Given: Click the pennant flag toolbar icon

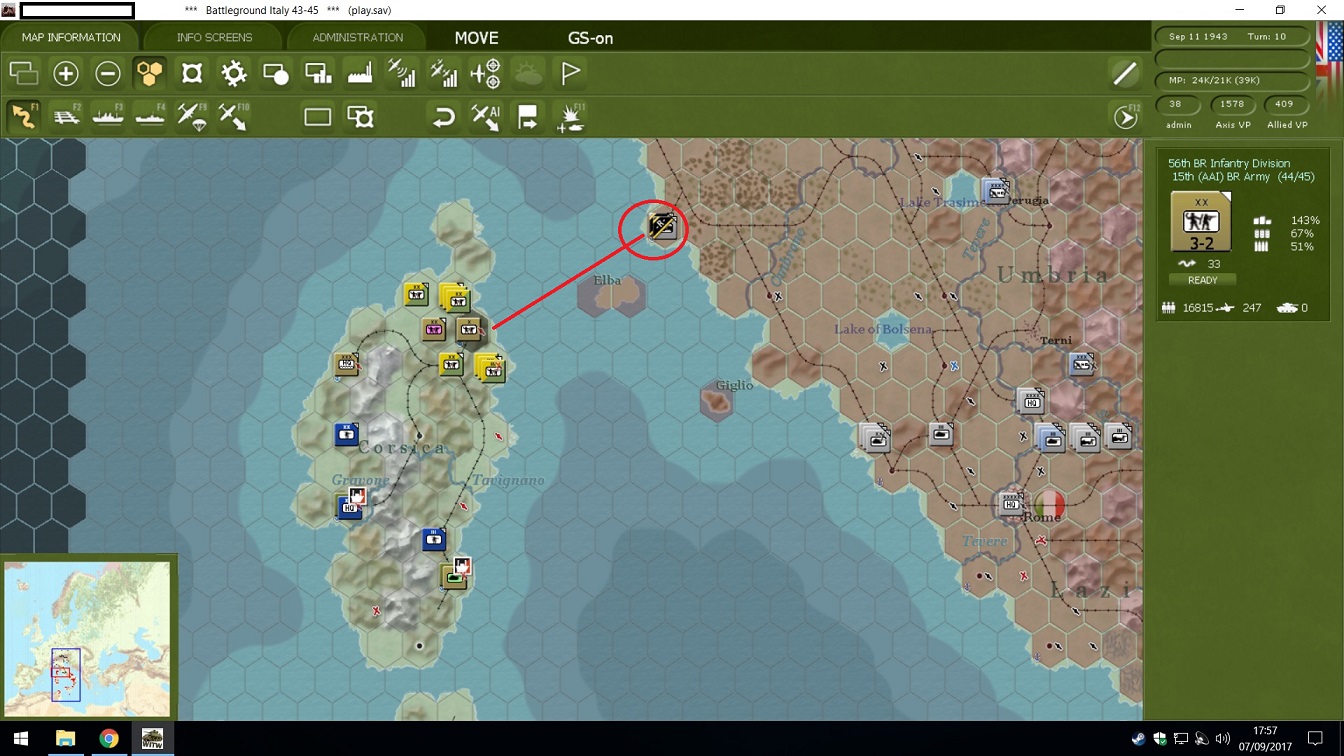Looking at the screenshot, I should pos(570,73).
